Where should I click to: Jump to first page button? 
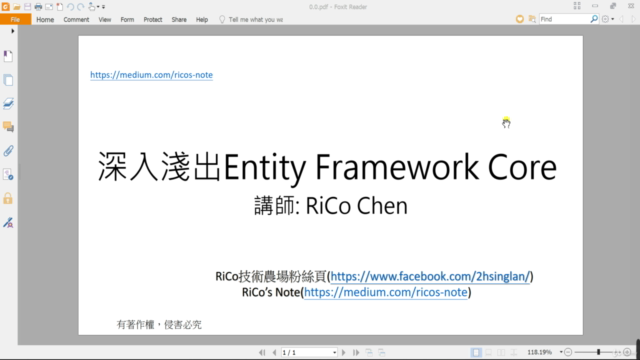tap(262, 352)
